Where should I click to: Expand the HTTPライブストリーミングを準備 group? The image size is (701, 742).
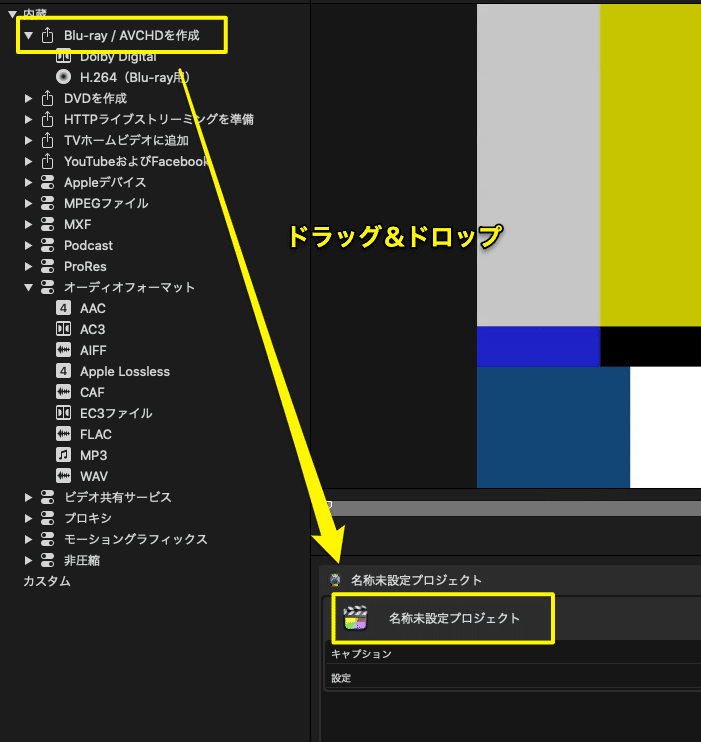[x=28, y=119]
